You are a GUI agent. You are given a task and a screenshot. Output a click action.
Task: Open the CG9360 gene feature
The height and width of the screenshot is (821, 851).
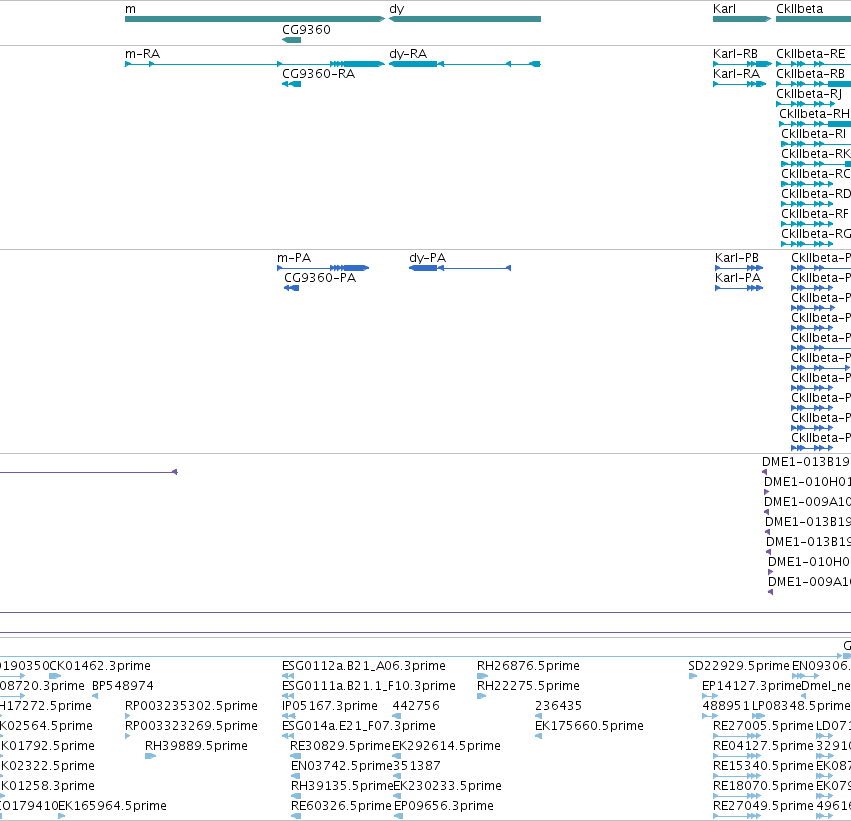tap(291, 40)
